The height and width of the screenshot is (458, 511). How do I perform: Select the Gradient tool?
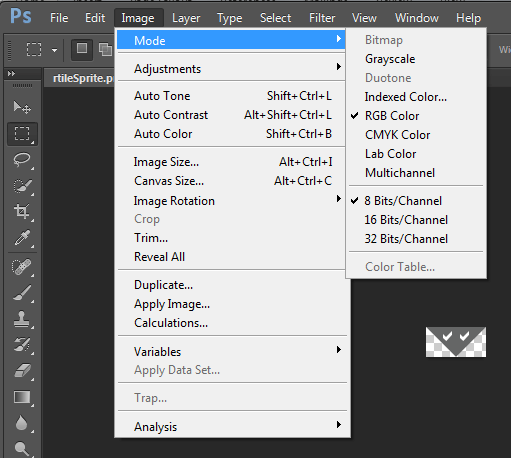(x=22, y=397)
